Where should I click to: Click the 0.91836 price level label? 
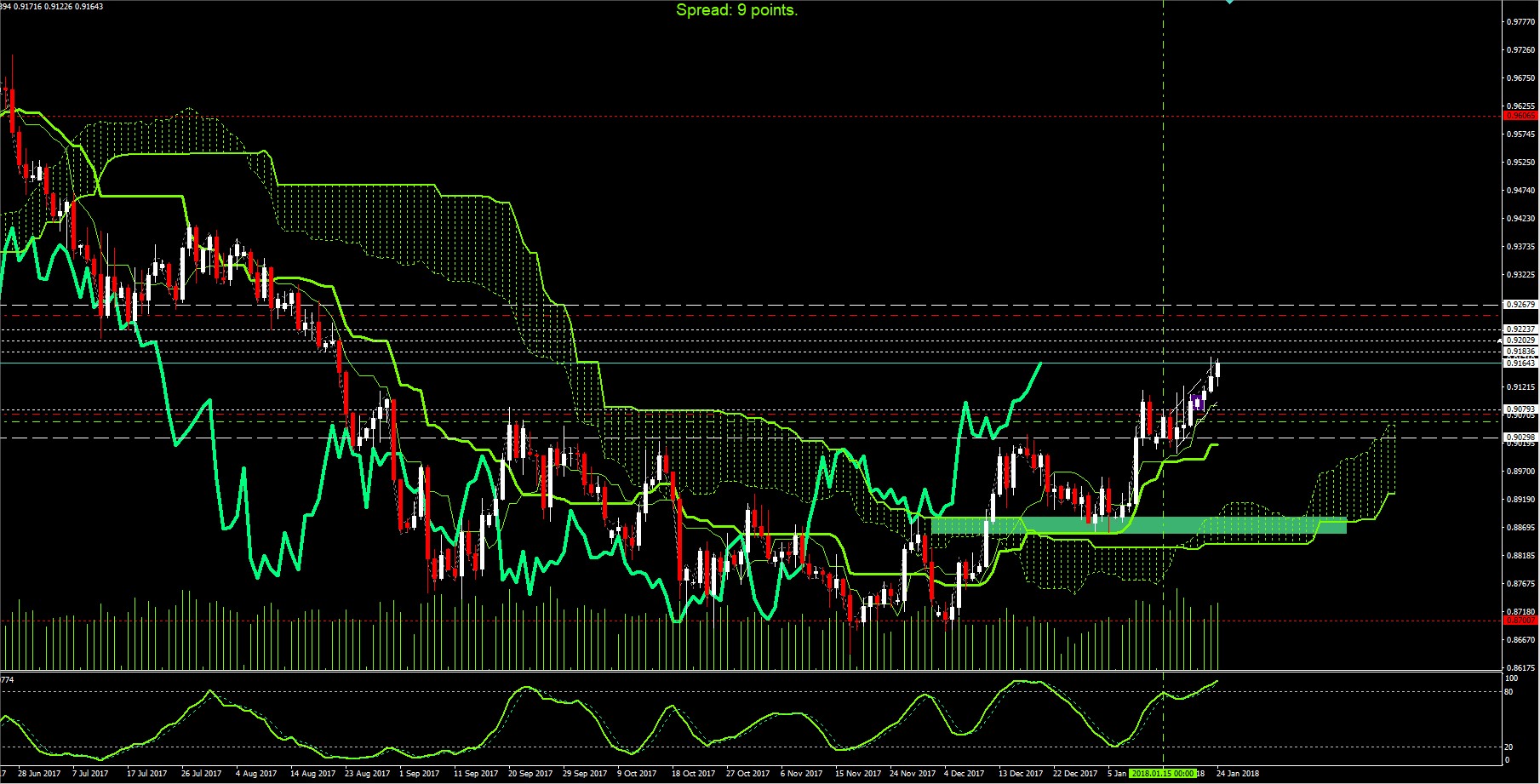pyautogui.click(x=1520, y=352)
